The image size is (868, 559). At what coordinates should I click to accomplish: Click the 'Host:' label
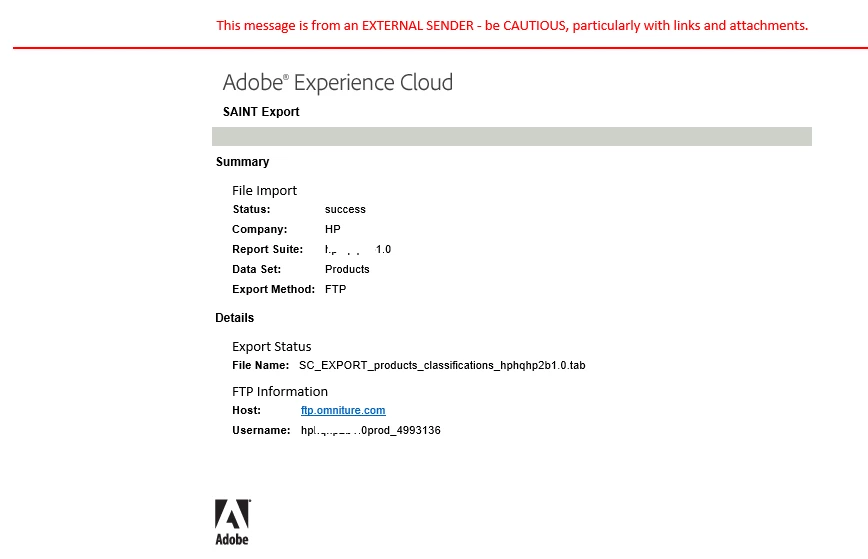point(246,410)
